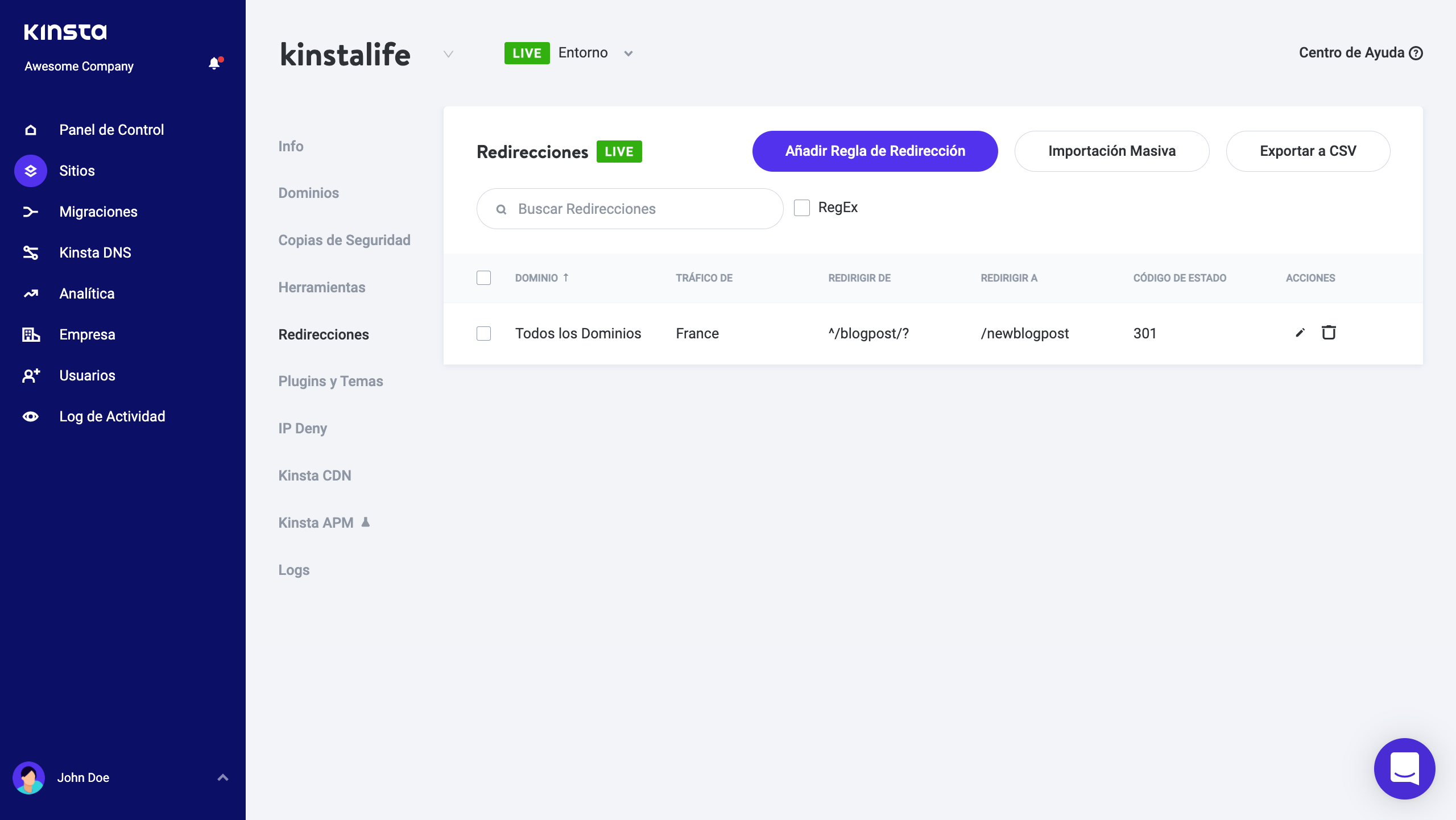Open the Intercom chat bubble
1456x820 pixels.
(1404, 768)
